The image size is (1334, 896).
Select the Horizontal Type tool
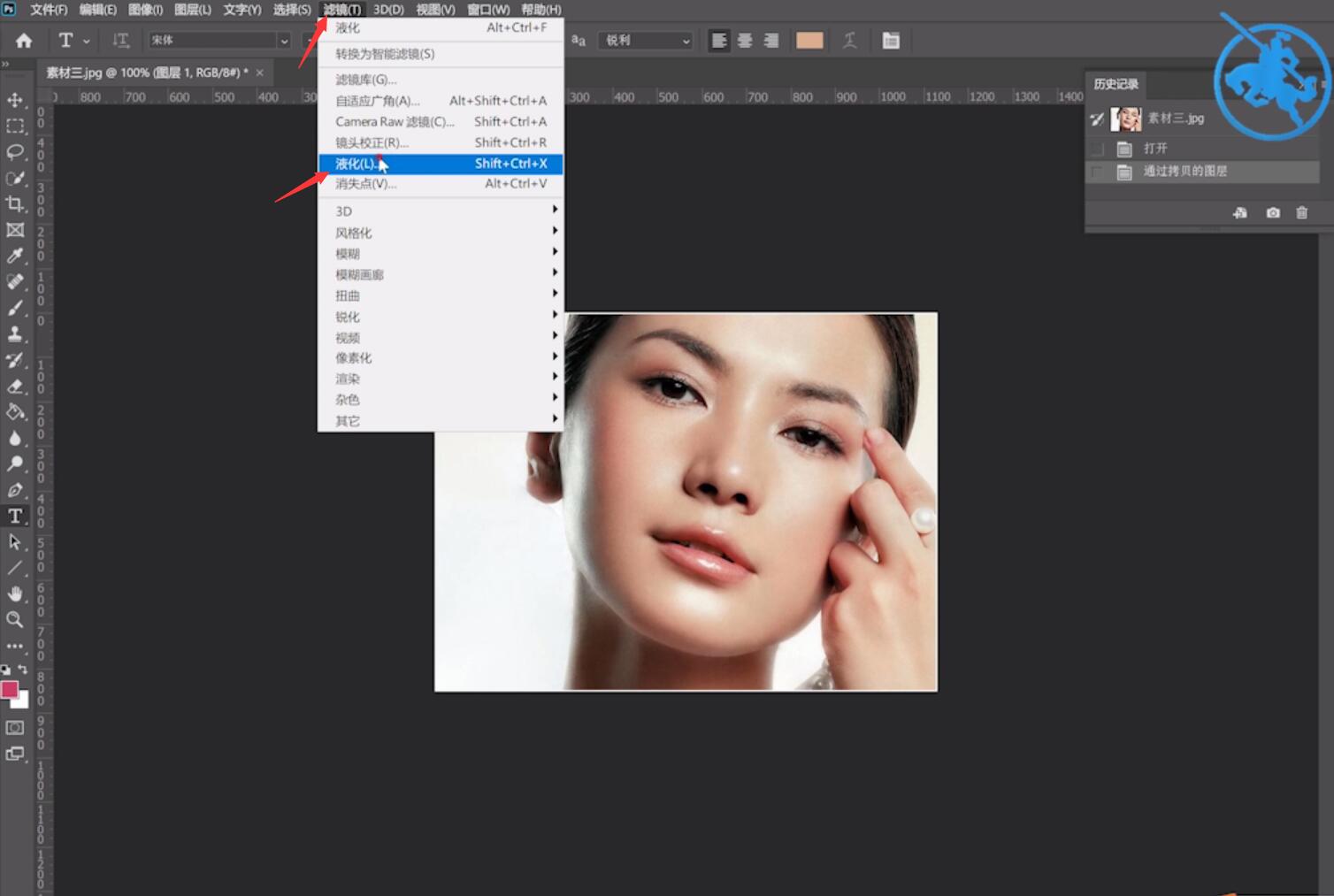pyautogui.click(x=15, y=516)
